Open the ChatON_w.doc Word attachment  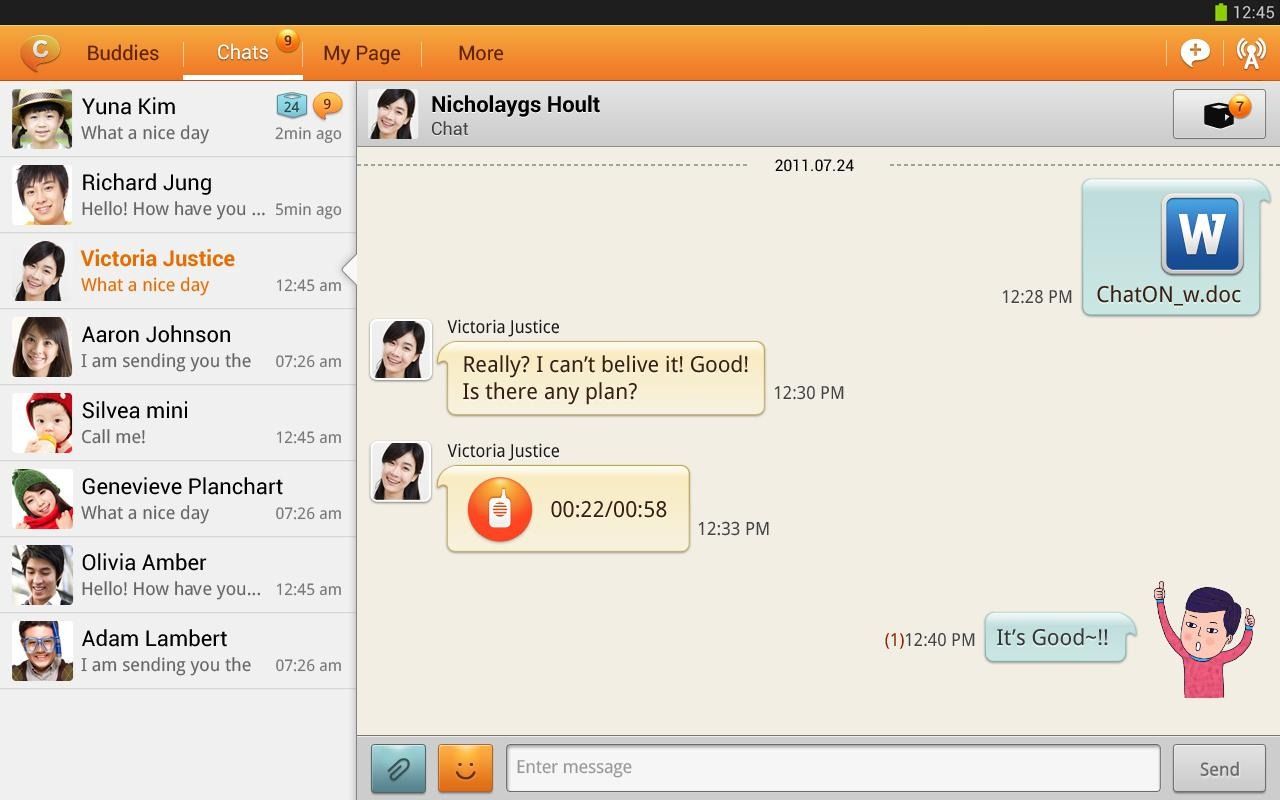tap(1170, 245)
